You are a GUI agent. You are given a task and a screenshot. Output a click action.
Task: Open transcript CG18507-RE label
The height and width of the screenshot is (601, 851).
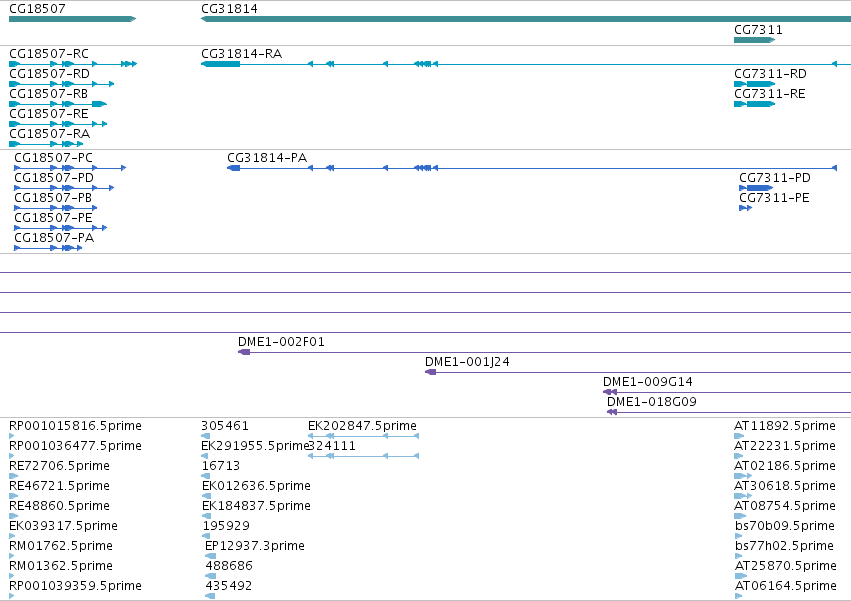click(x=49, y=114)
